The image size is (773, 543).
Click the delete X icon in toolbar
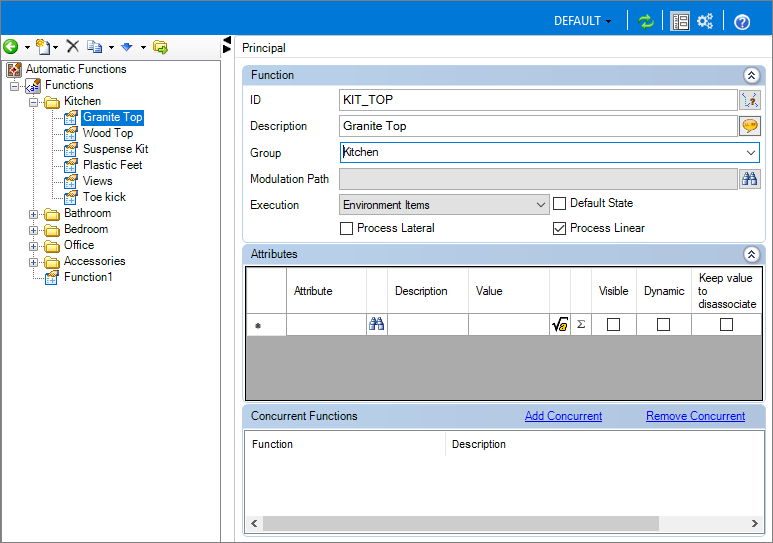coord(73,46)
